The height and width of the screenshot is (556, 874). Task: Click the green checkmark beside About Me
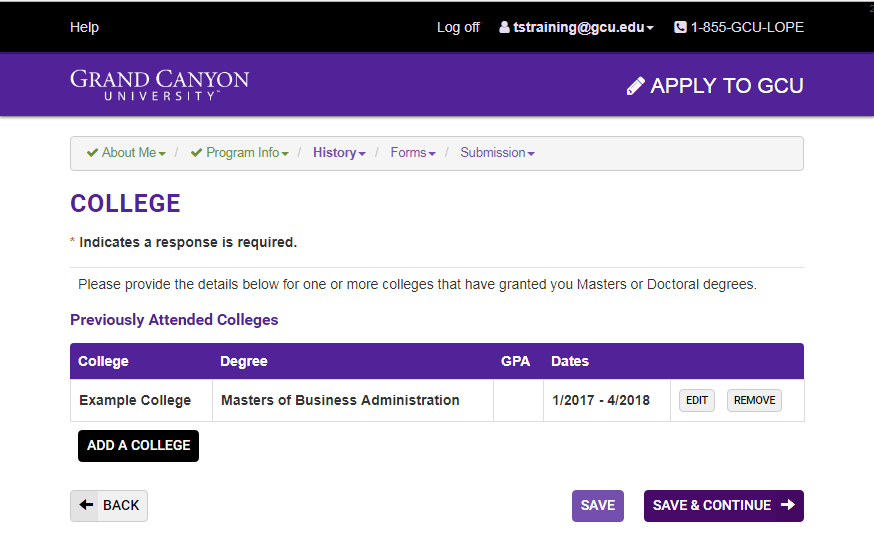pyautogui.click(x=92, y=153)
